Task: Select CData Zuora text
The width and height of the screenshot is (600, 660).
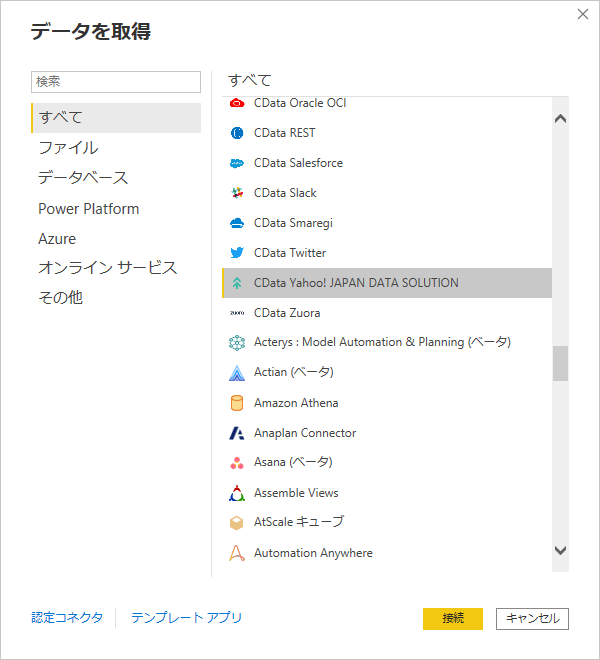Action: click(x=287, y=313)
